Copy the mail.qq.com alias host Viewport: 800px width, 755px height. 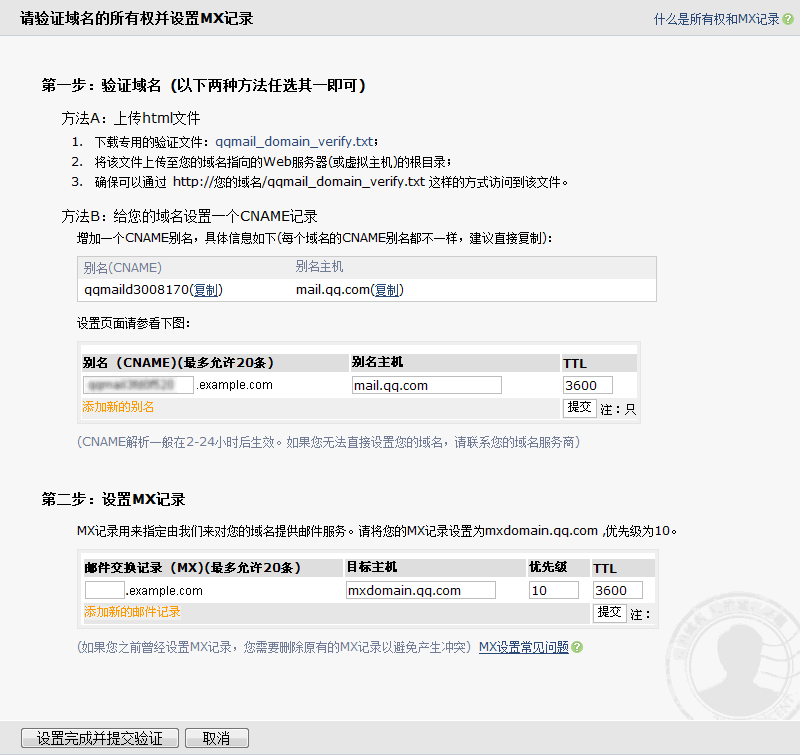pyautogui.click(x=387, y=290)
